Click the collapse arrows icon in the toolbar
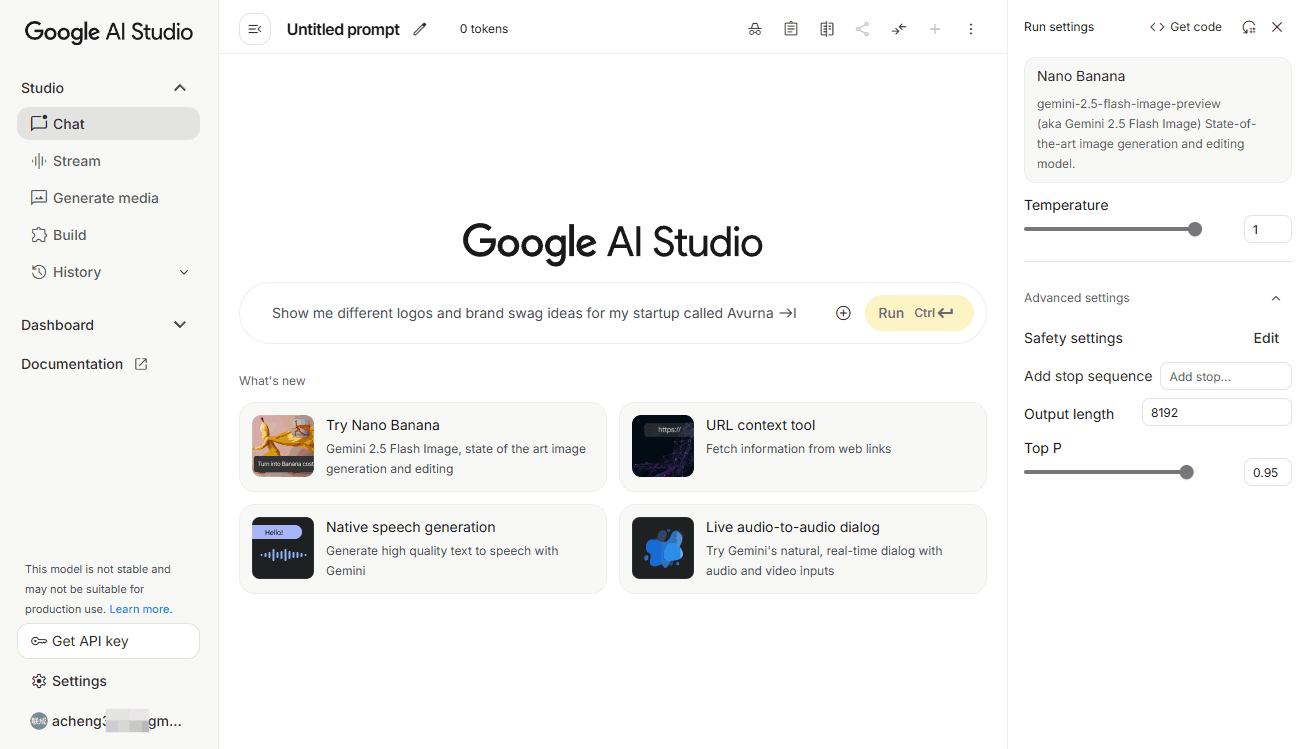This screenshot has height=749, width=1306. click(x=899, y=29)
